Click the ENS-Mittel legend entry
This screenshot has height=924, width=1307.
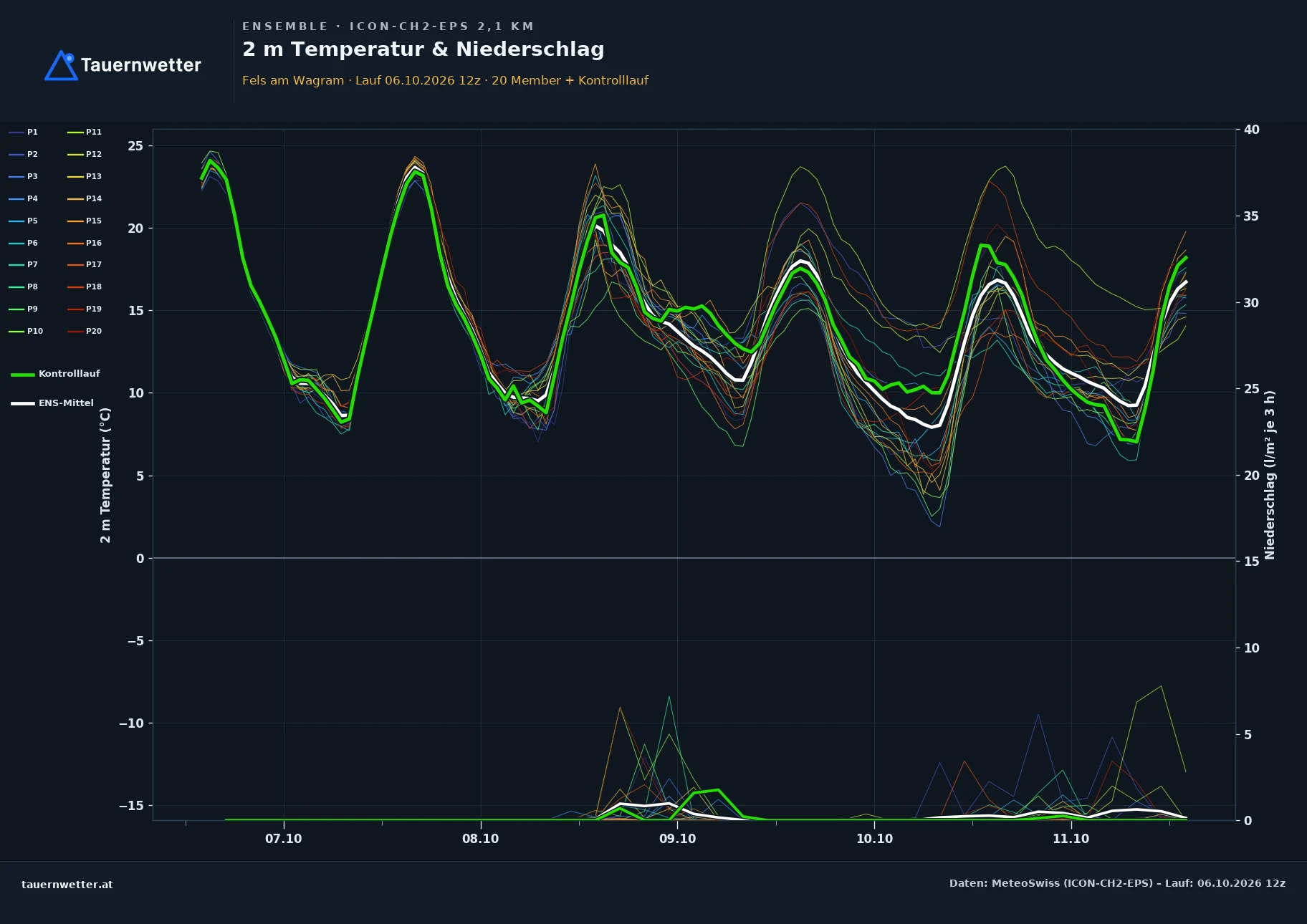(x=52, y=403)
